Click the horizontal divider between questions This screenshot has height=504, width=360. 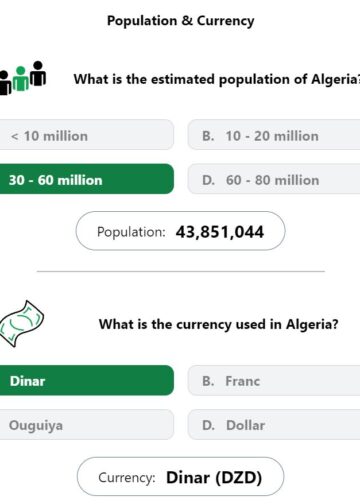181,271
